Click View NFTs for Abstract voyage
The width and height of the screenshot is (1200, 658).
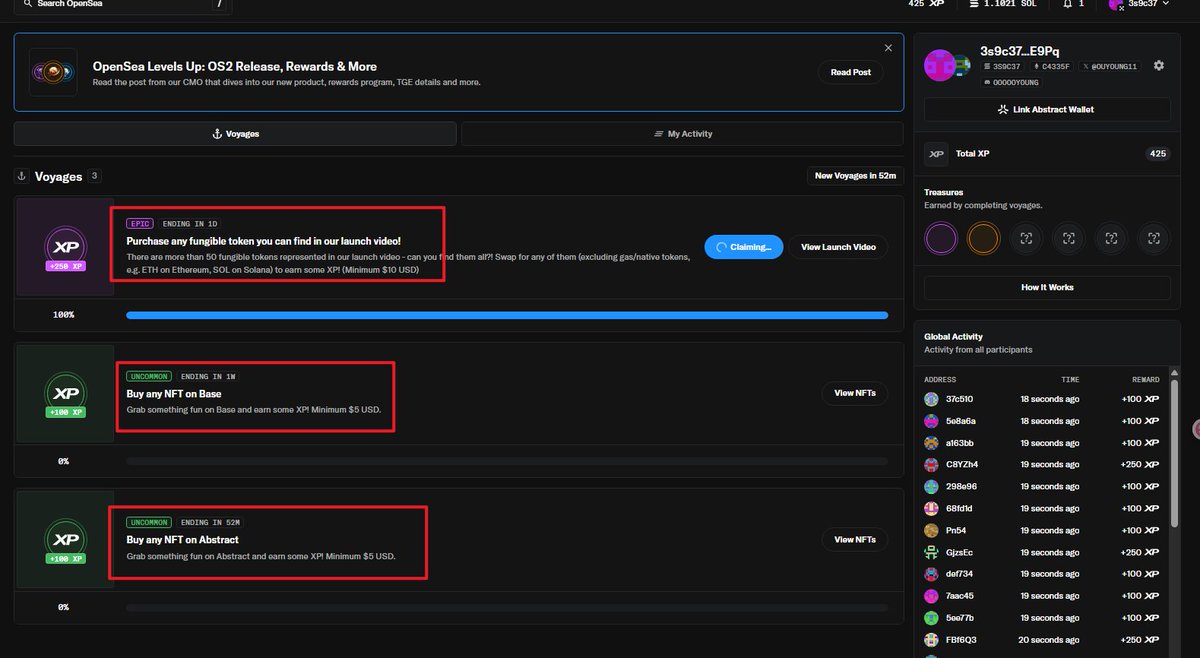tap(855, 540)
